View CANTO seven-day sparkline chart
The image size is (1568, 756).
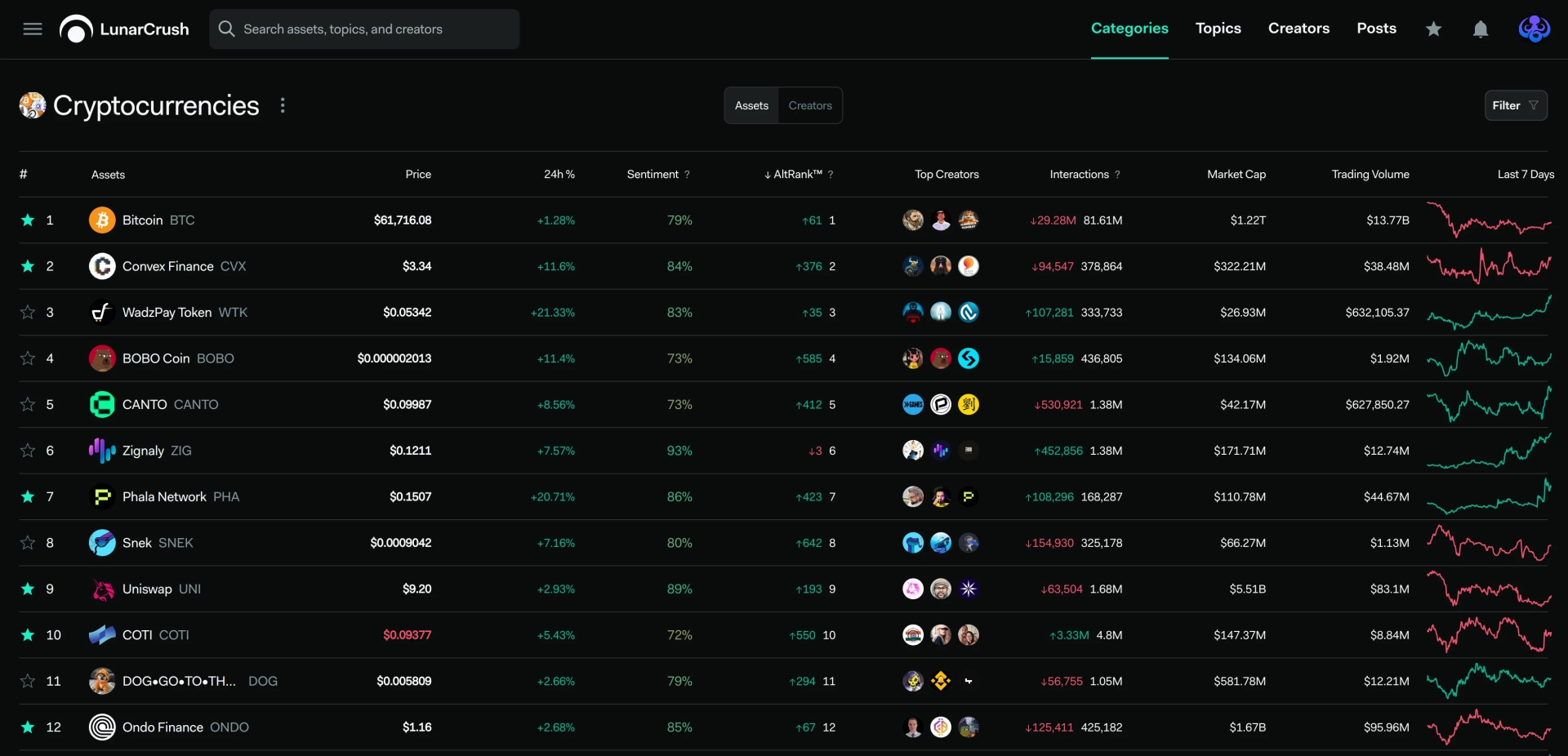click(x=1489, y=404)
